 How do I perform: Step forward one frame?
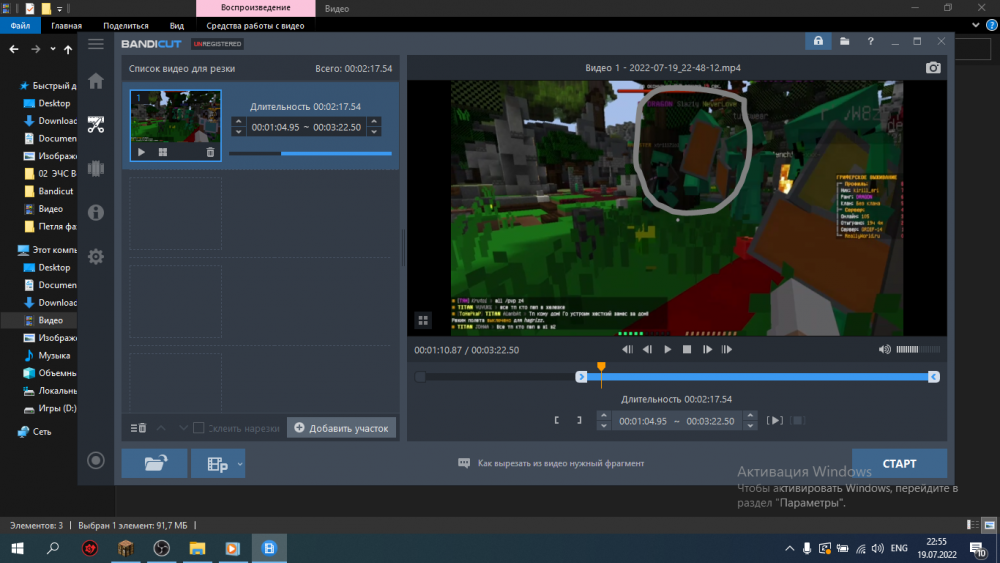click(707, 349)
